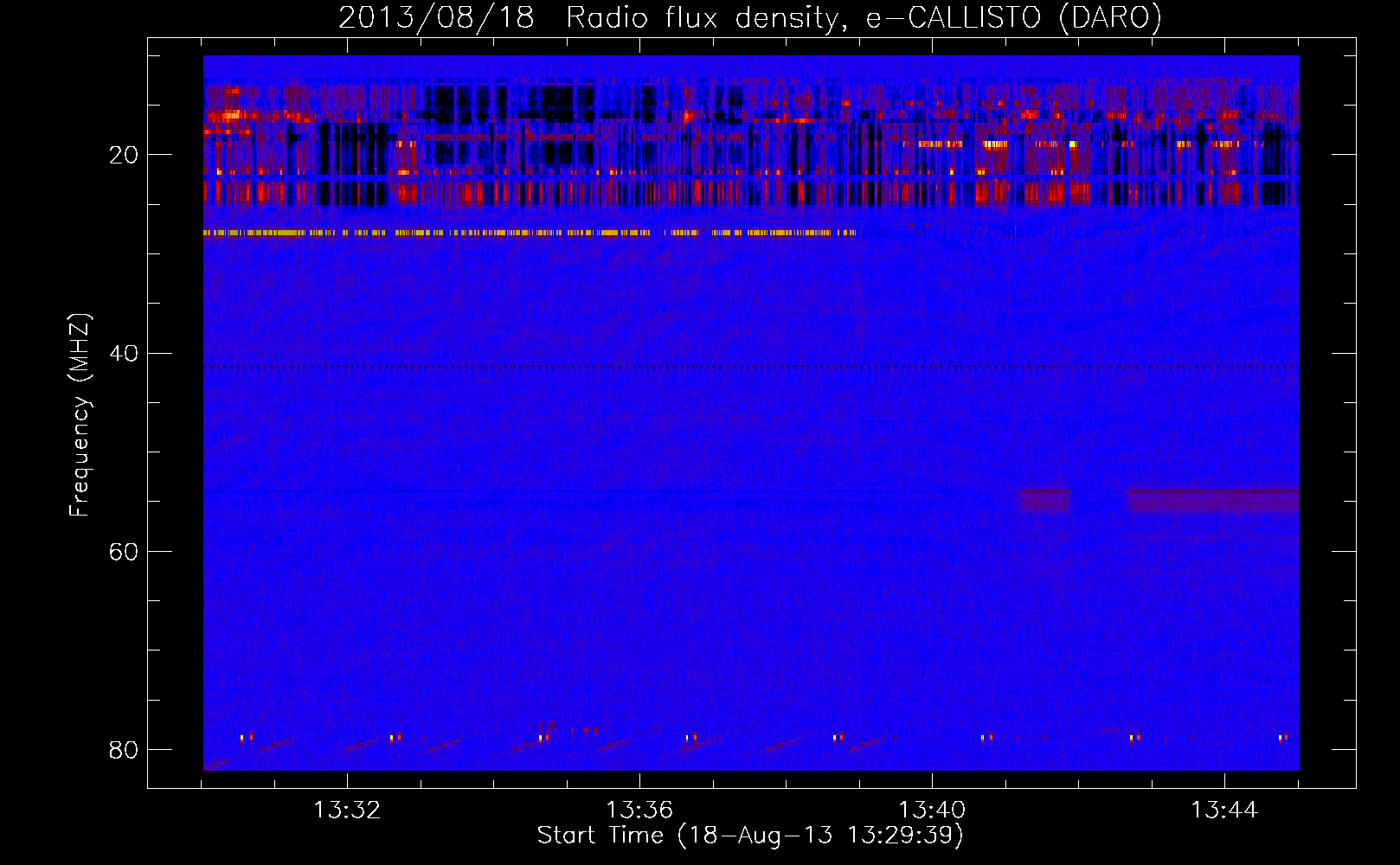
Task: Click the 'Frequency (MHZ)' axis label
Action: pyautogui.click(x=80, y=415)
